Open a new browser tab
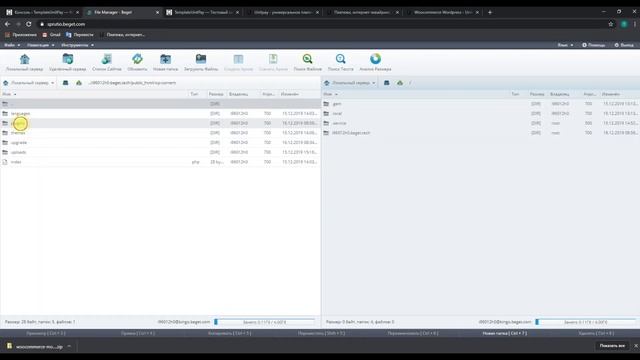 click(x=490, y=12)
